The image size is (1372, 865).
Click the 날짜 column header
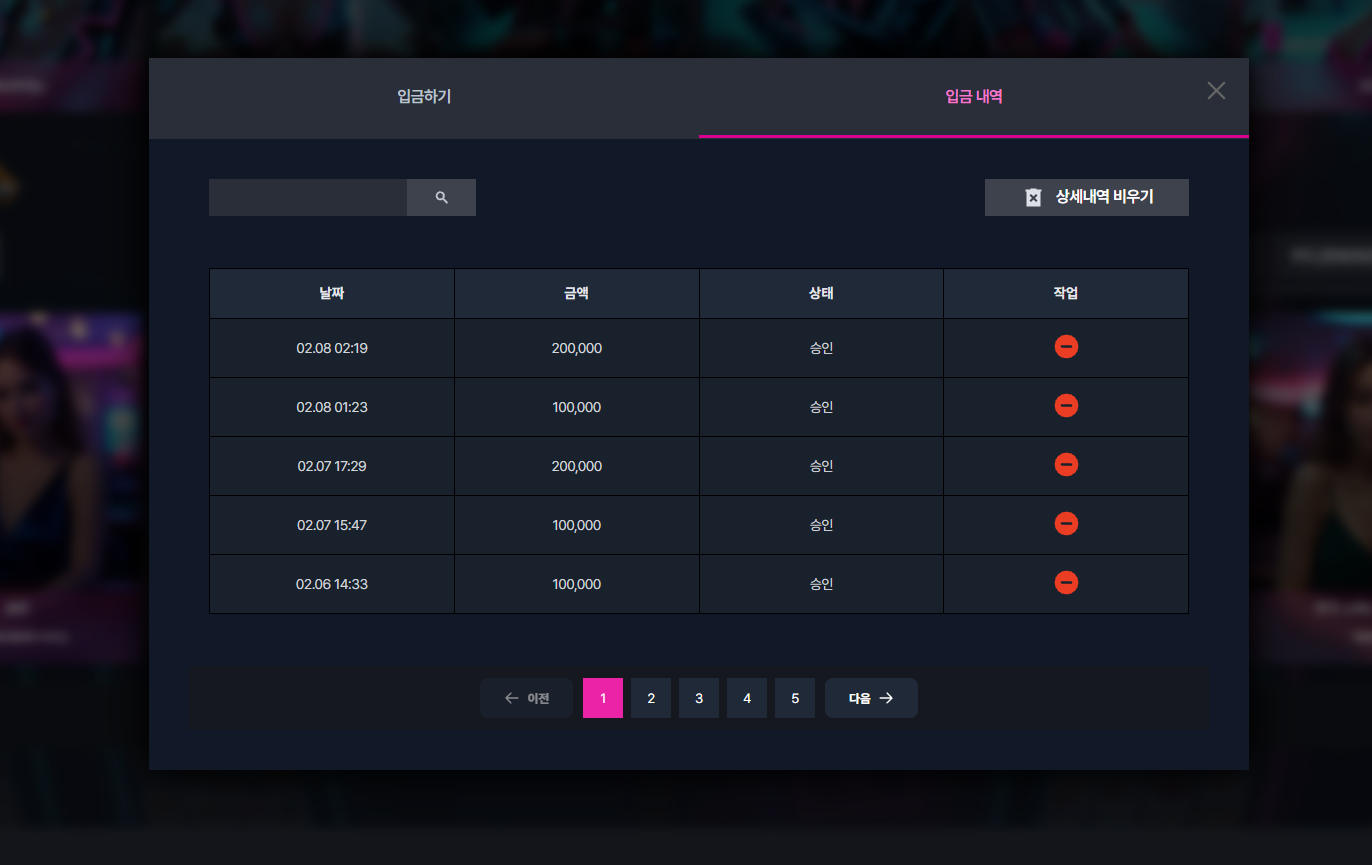(x=332, y=294)
